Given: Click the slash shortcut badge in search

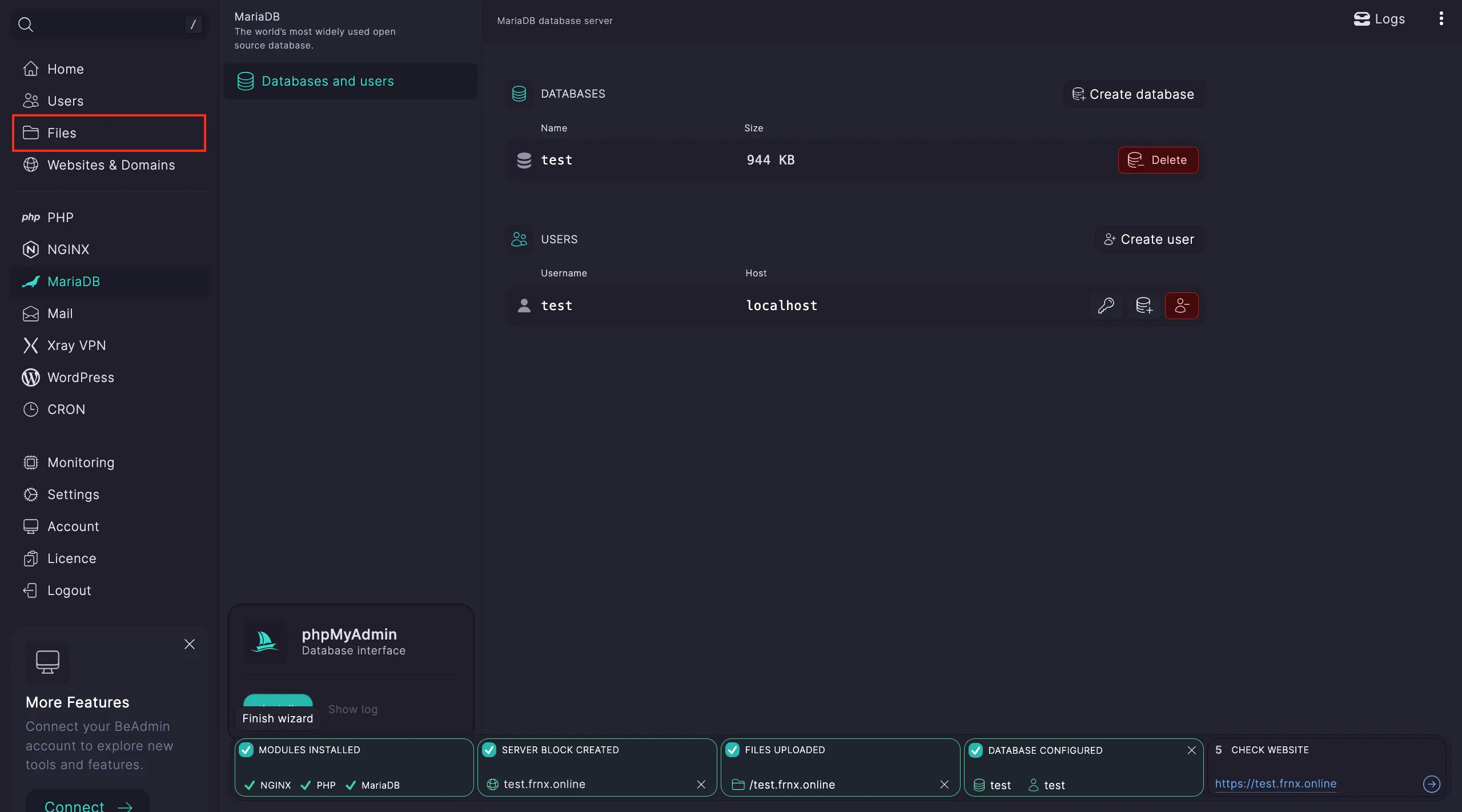Looking at the screenshot, I should [193, 24].
